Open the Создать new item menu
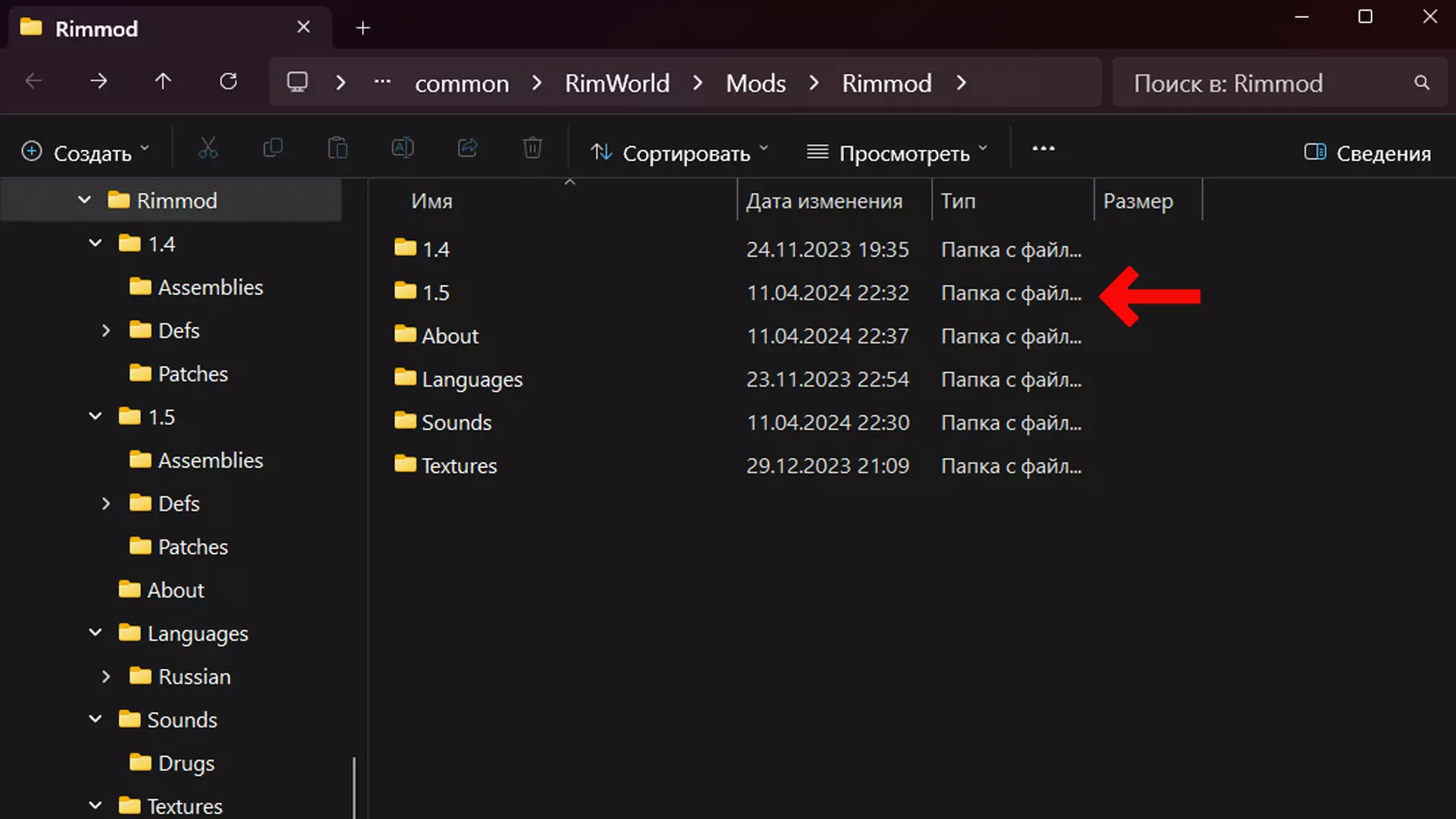 tap(85, 153)
